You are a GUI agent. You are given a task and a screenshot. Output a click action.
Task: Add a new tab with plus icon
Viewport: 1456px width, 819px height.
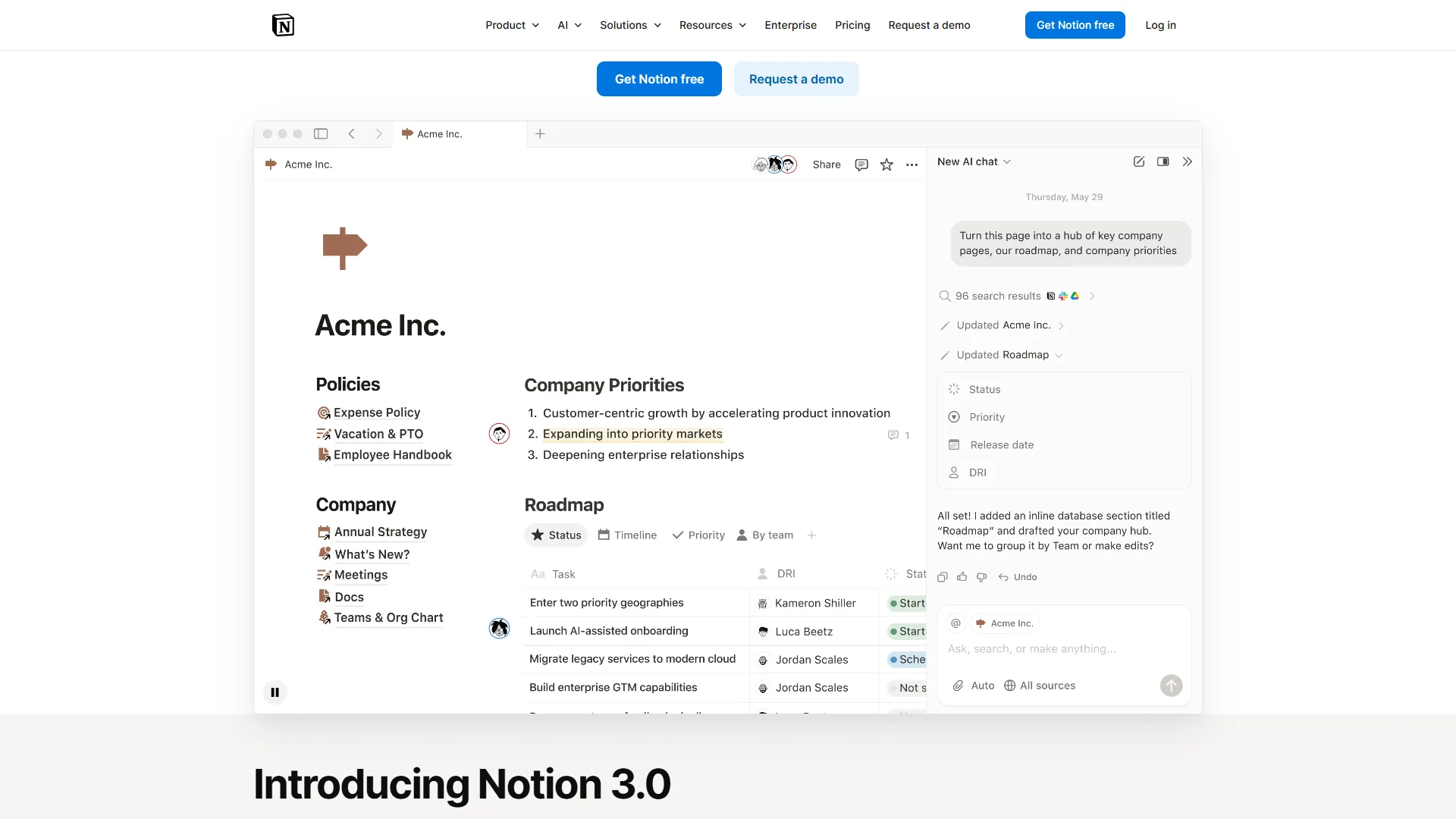point(540,133)
